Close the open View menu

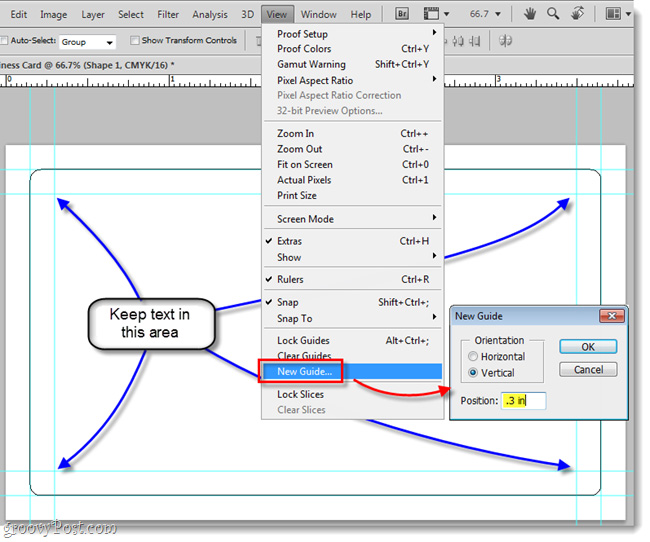(x=277, y=15)
